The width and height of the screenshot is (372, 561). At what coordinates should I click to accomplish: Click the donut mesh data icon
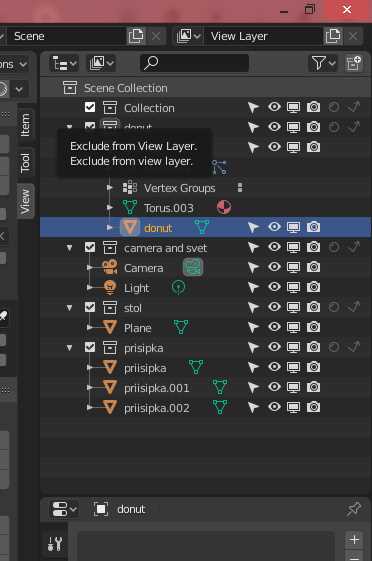click(x=202, y=227)
